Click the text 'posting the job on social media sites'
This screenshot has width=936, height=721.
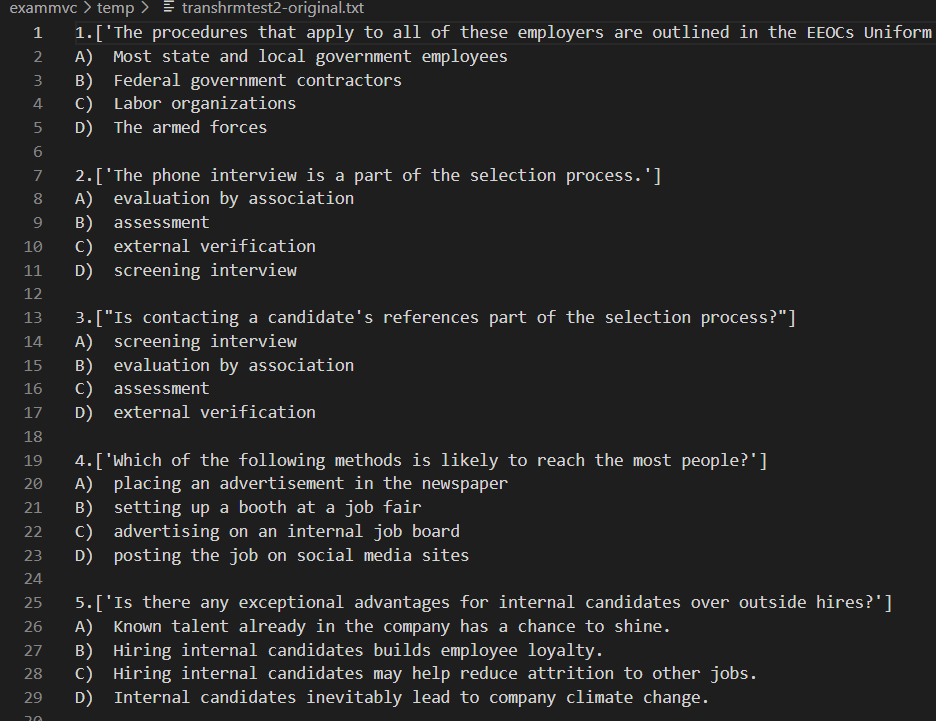(292, 555)
